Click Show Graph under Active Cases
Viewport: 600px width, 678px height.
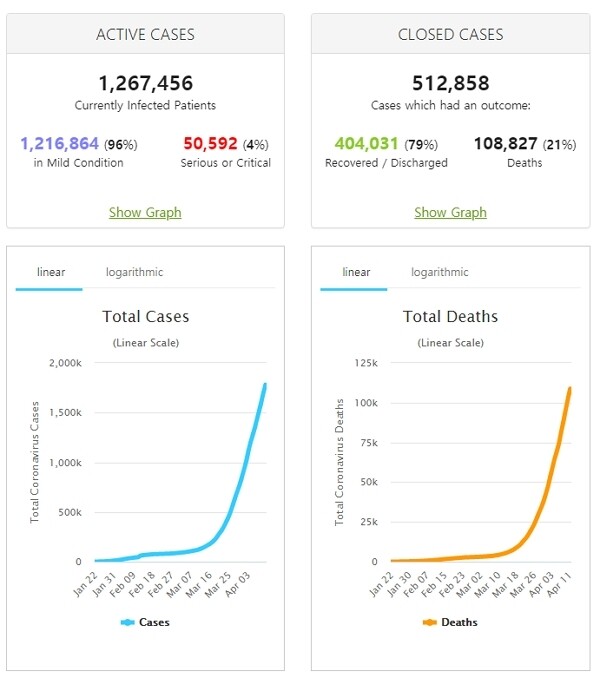pyautogui.click(x=145, y=212)
